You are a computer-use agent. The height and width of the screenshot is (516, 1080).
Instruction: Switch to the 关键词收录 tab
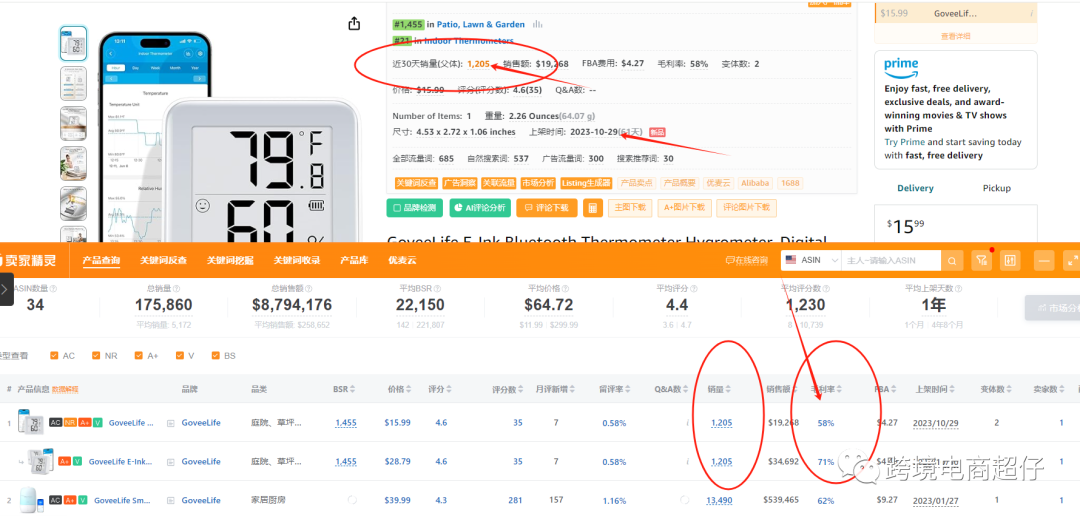pos(297,260)
